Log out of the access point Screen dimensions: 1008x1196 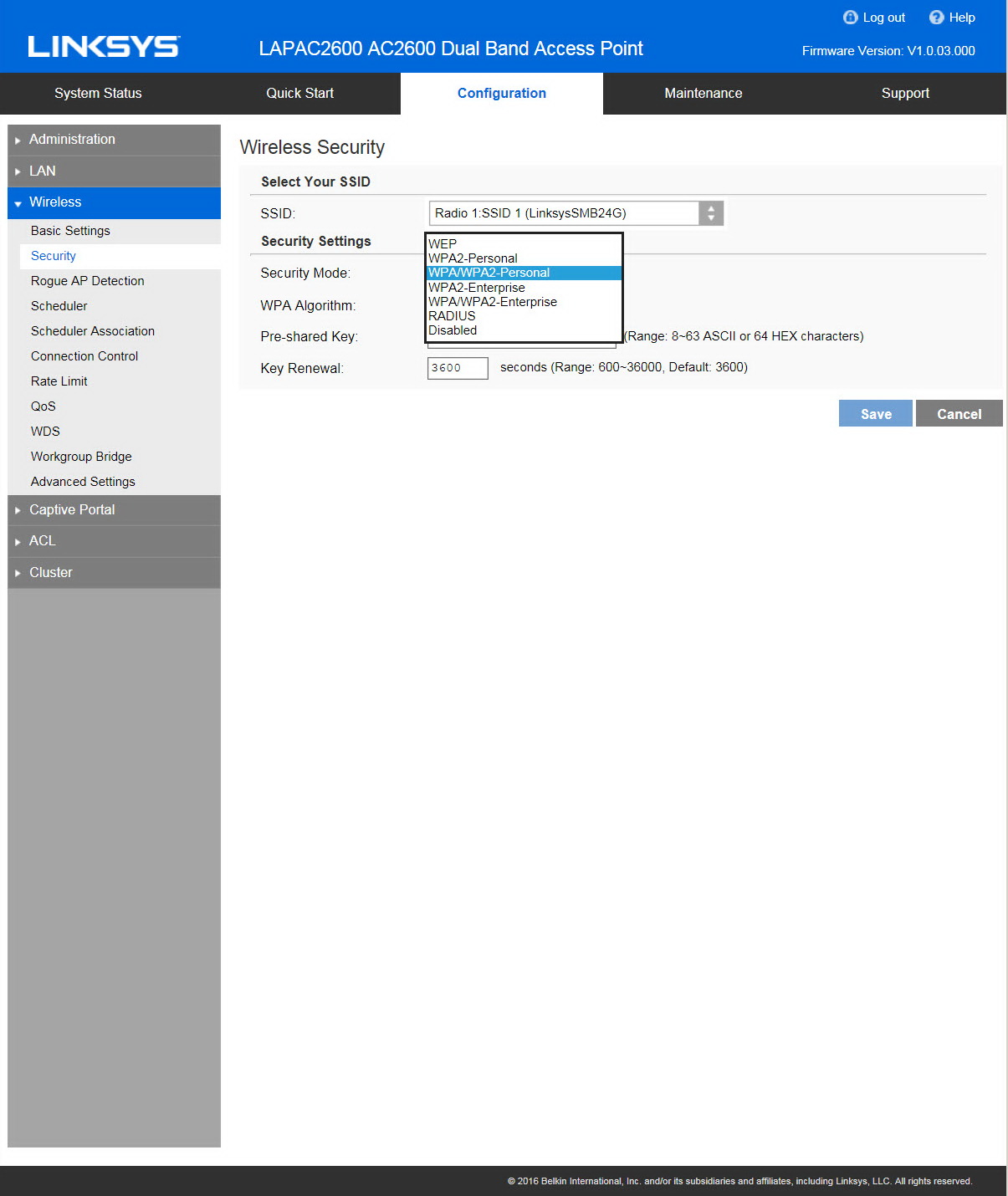(883, 18)
